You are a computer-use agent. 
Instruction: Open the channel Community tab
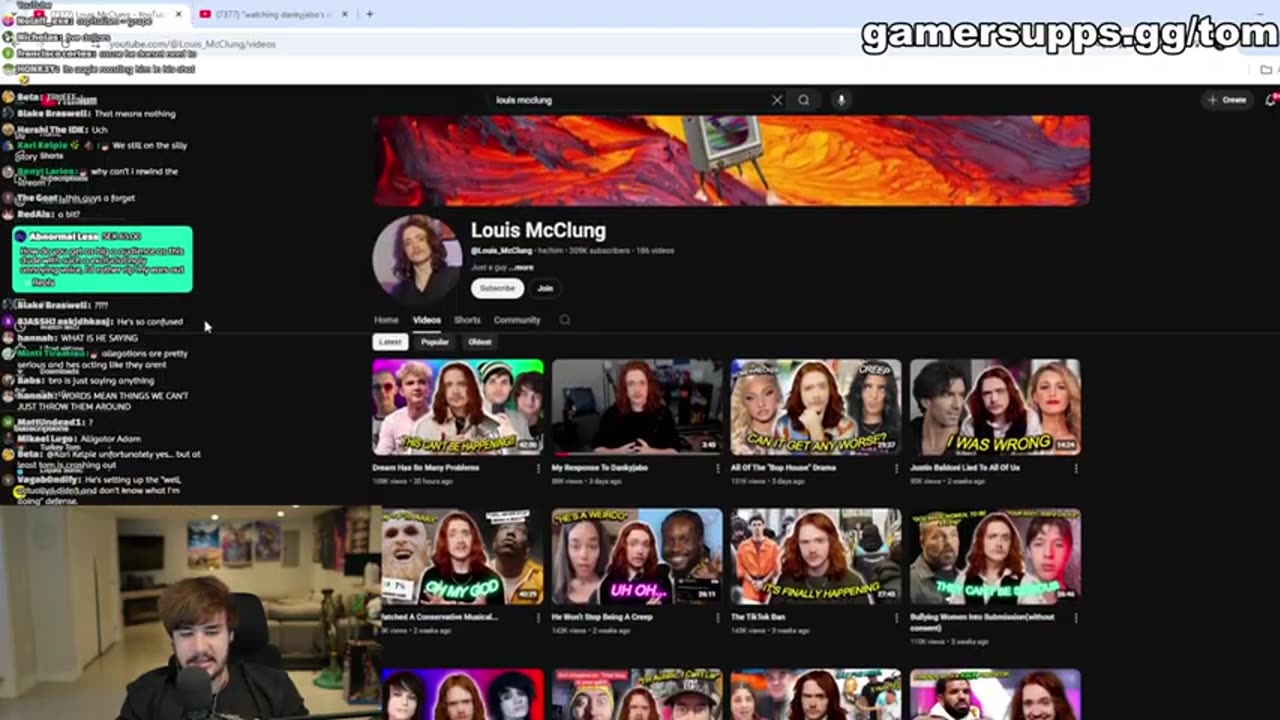click(x=517, y=320)
